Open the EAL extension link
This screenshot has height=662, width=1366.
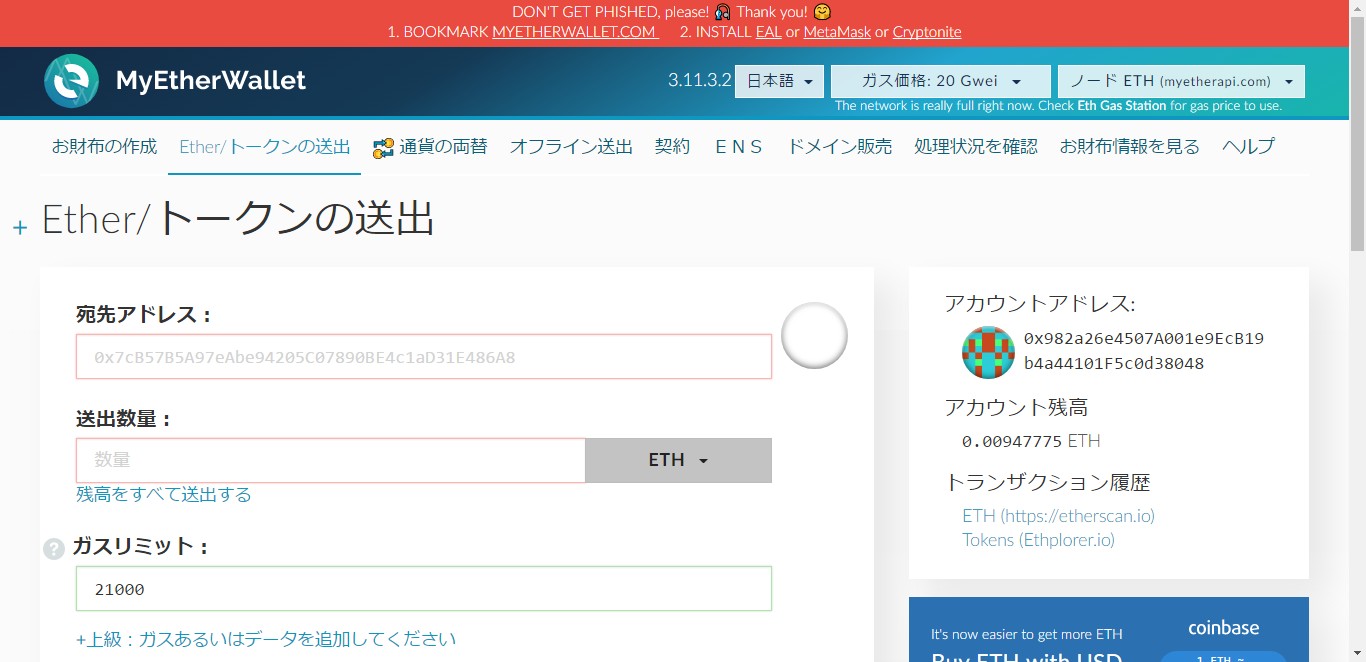(x=768, y=32)
